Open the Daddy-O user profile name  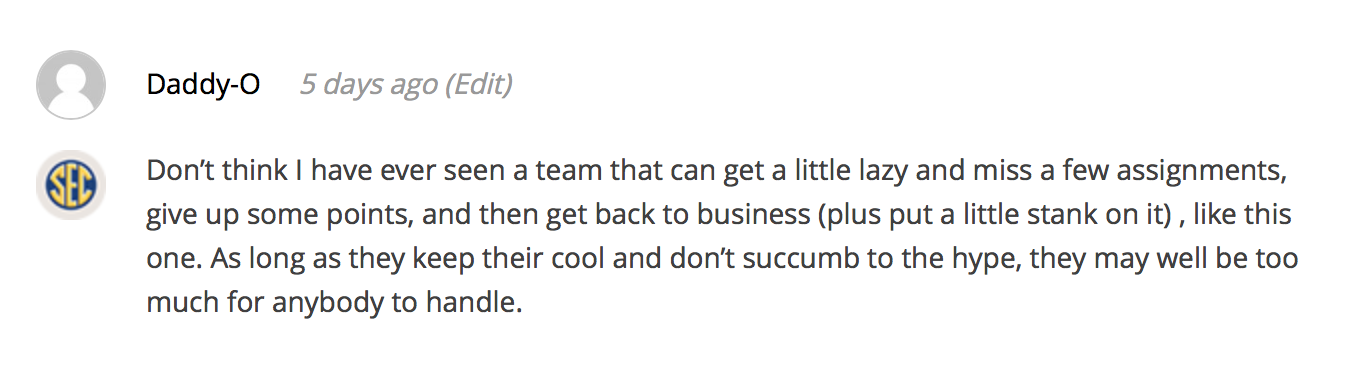203,84
